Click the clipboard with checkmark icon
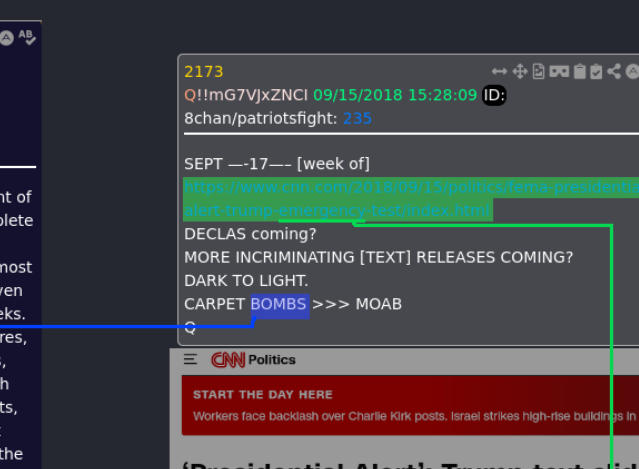 (596, 71)
